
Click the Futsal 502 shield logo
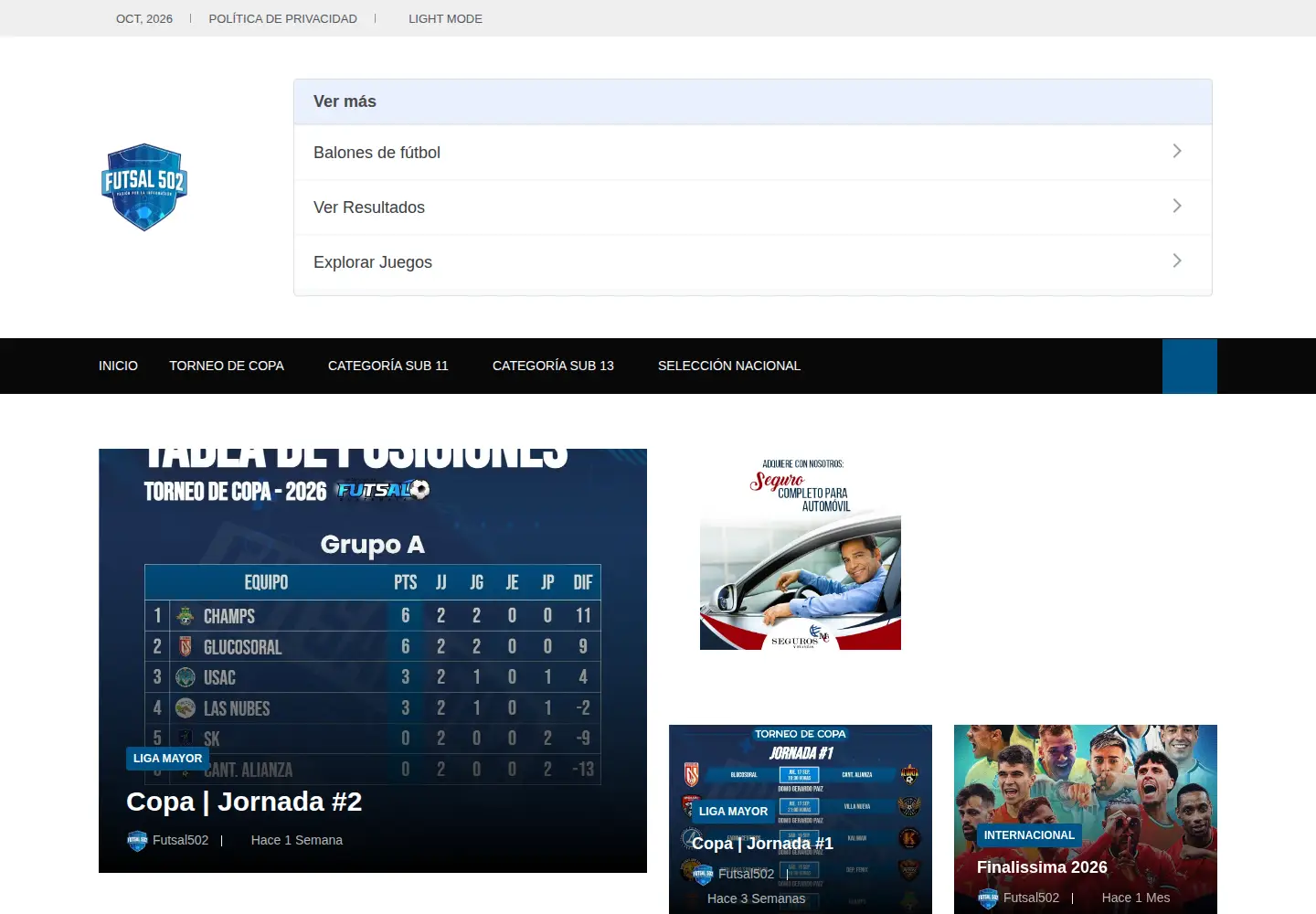(144, 187)
